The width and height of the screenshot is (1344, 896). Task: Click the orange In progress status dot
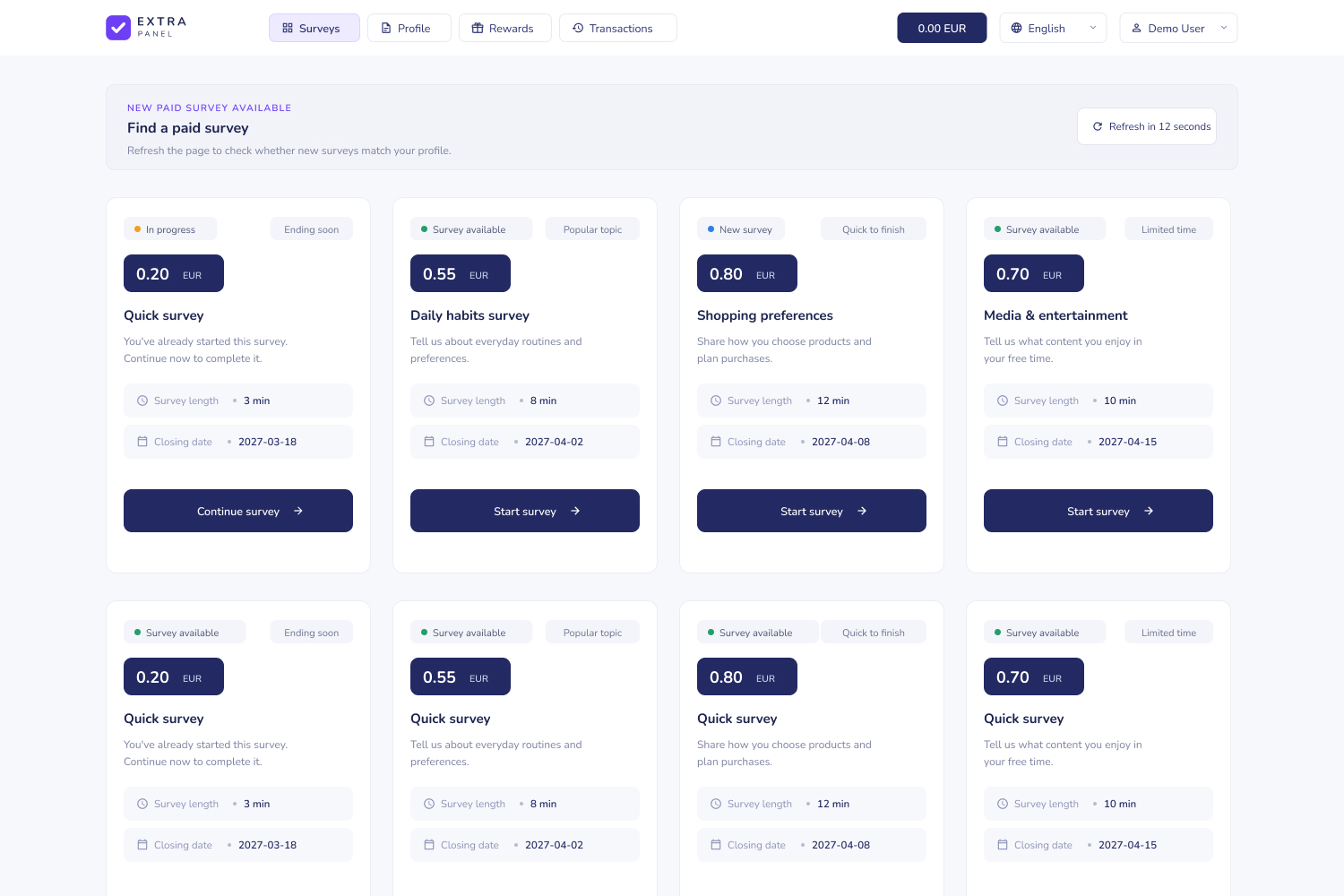[137, 229]
